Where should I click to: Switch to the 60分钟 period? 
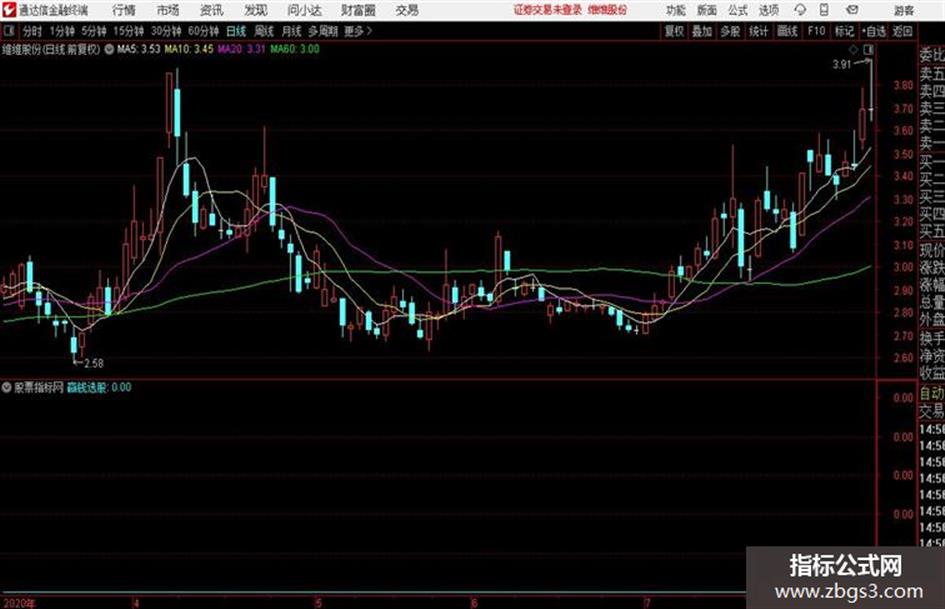click(203, 31)
